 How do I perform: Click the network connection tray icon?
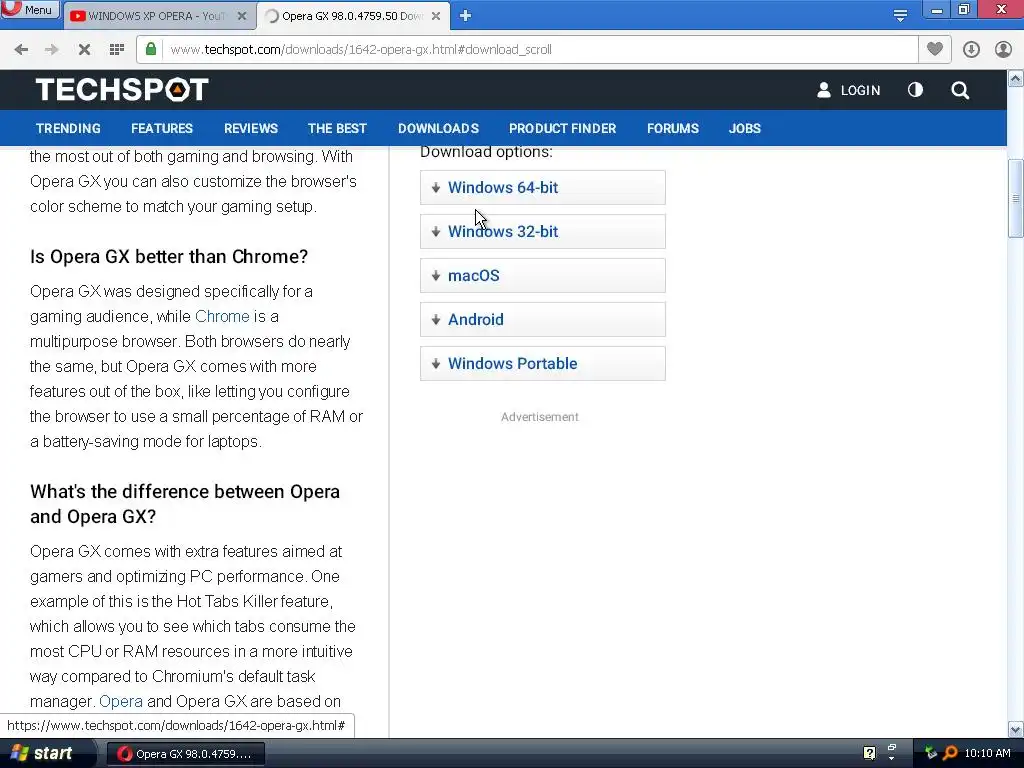click(930, 753)
